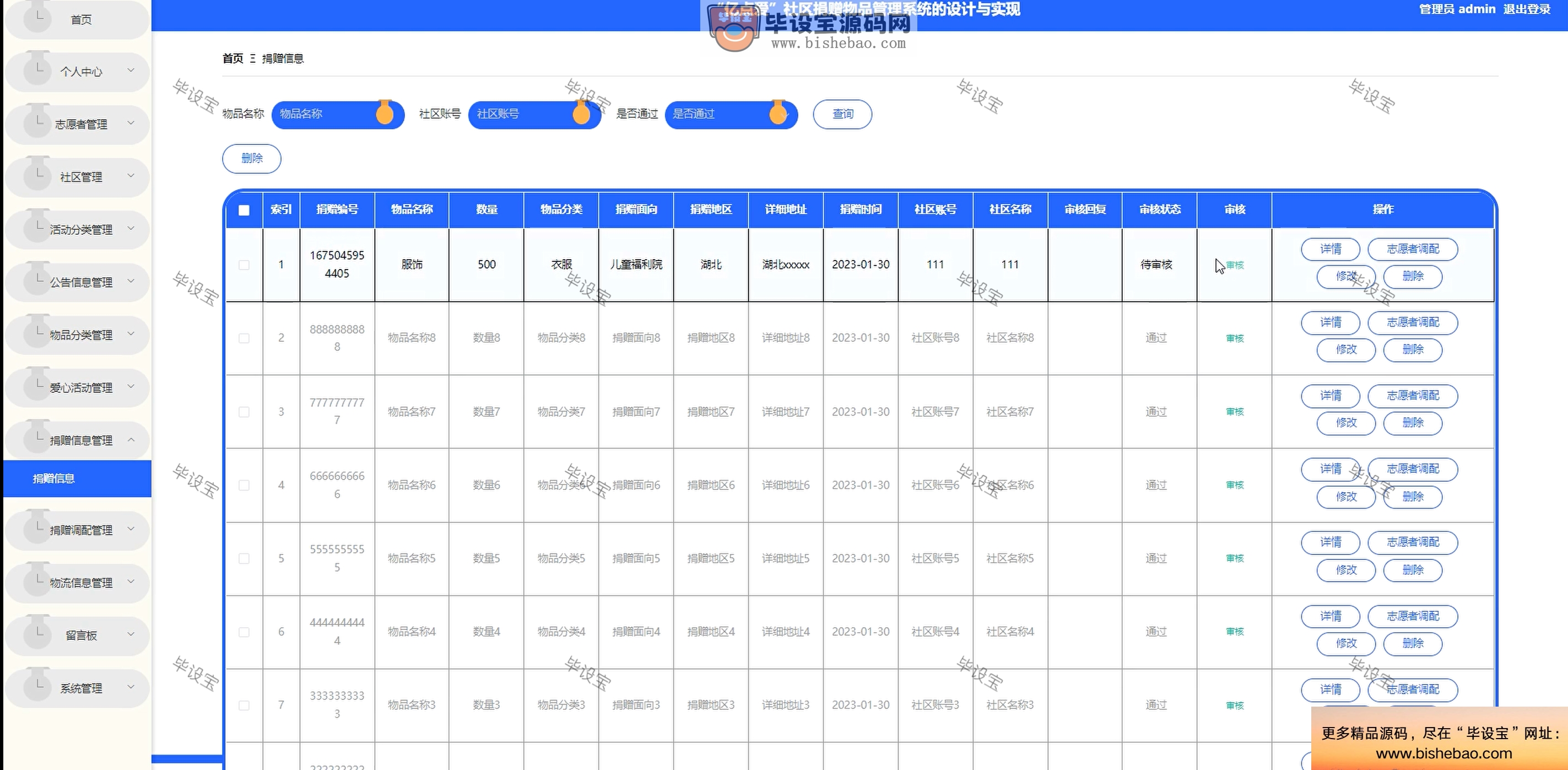This screenshot has width=1568, height=770.
Task: Expand the 个人中心 menu chevron
Action: (x=131, y=71)
